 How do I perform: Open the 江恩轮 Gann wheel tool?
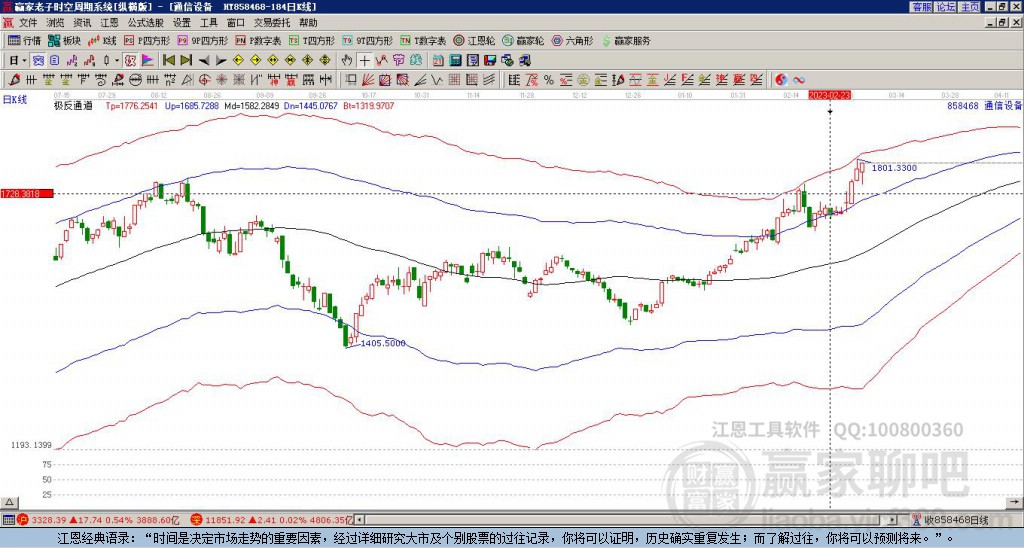(x=474, y=40)
